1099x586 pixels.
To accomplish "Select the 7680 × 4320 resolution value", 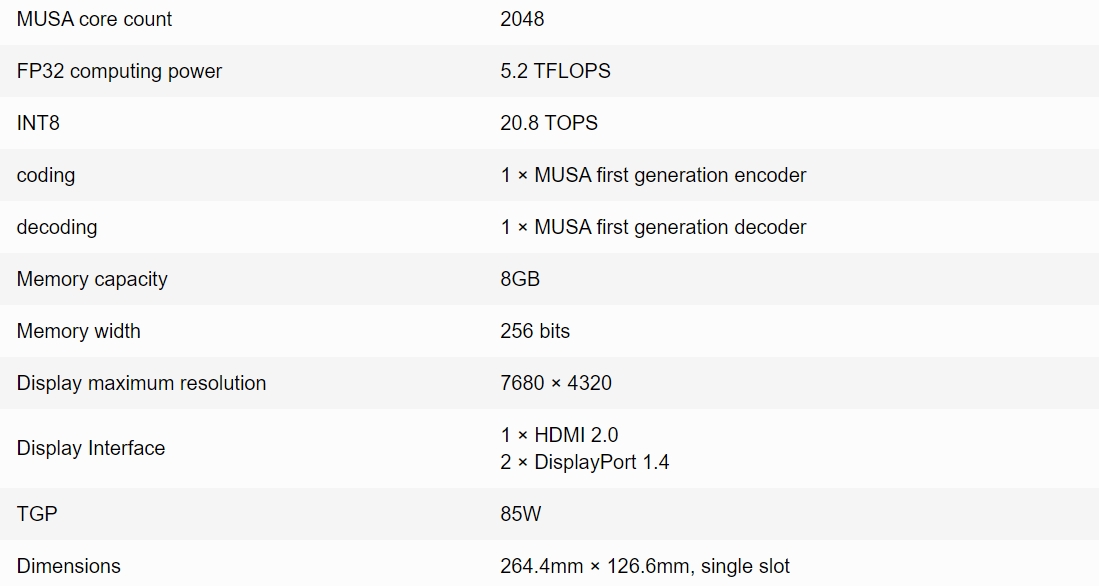I will pos(556,383).
